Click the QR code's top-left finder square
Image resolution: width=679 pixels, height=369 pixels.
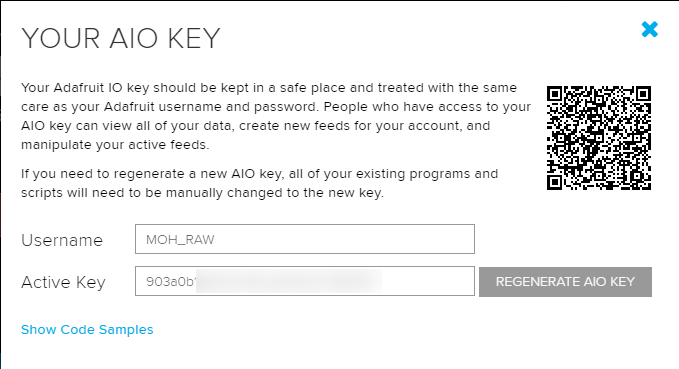[x=555, y=94]
